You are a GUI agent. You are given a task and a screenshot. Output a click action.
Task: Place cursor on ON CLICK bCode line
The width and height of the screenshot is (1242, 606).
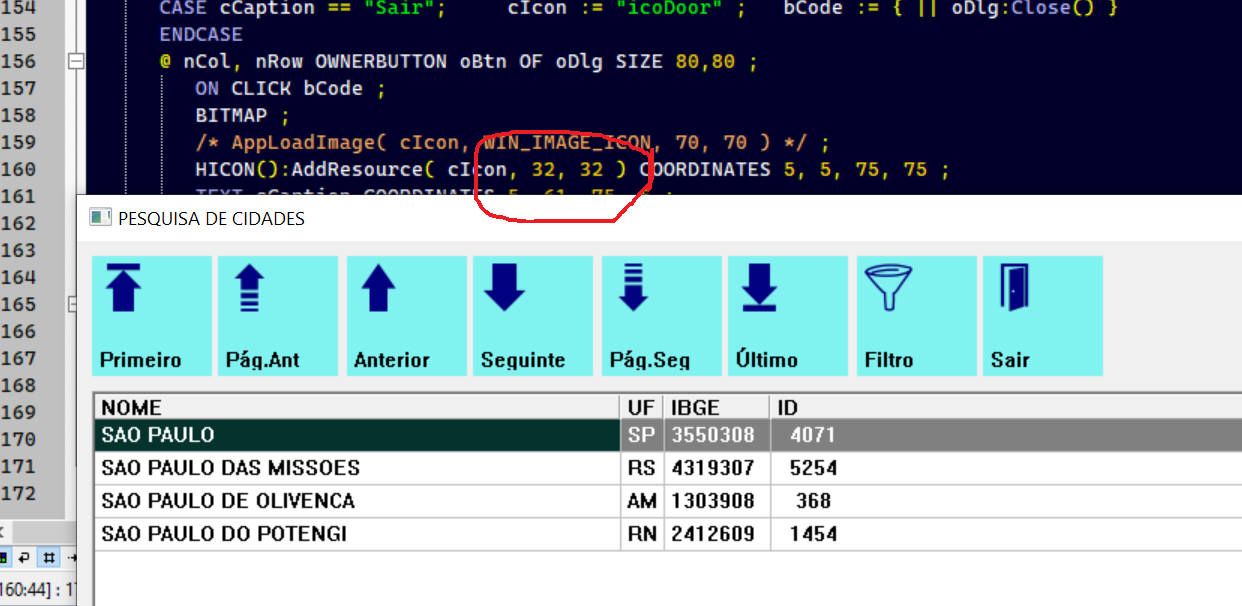coord(290,88)
